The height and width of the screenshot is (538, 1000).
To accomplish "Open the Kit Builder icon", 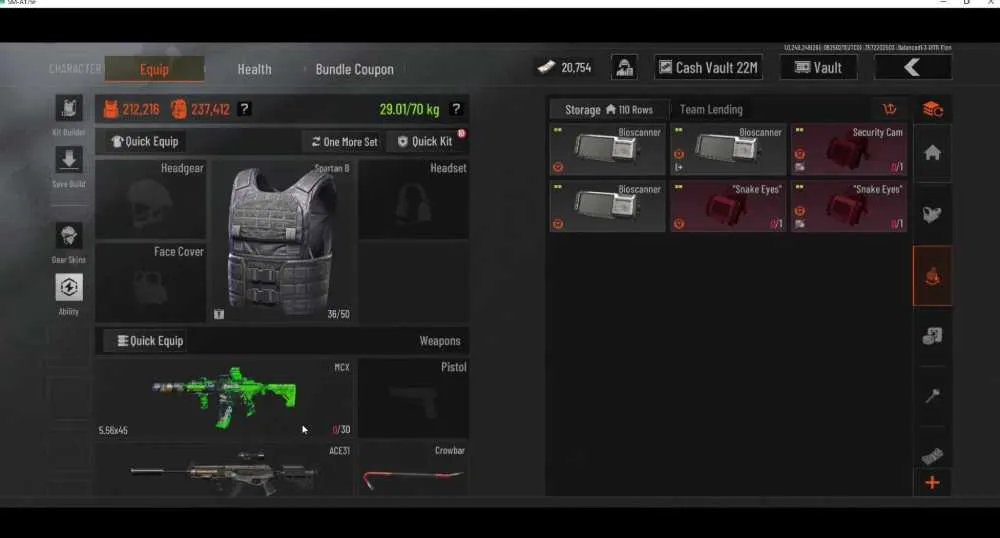I will (69, 108).
